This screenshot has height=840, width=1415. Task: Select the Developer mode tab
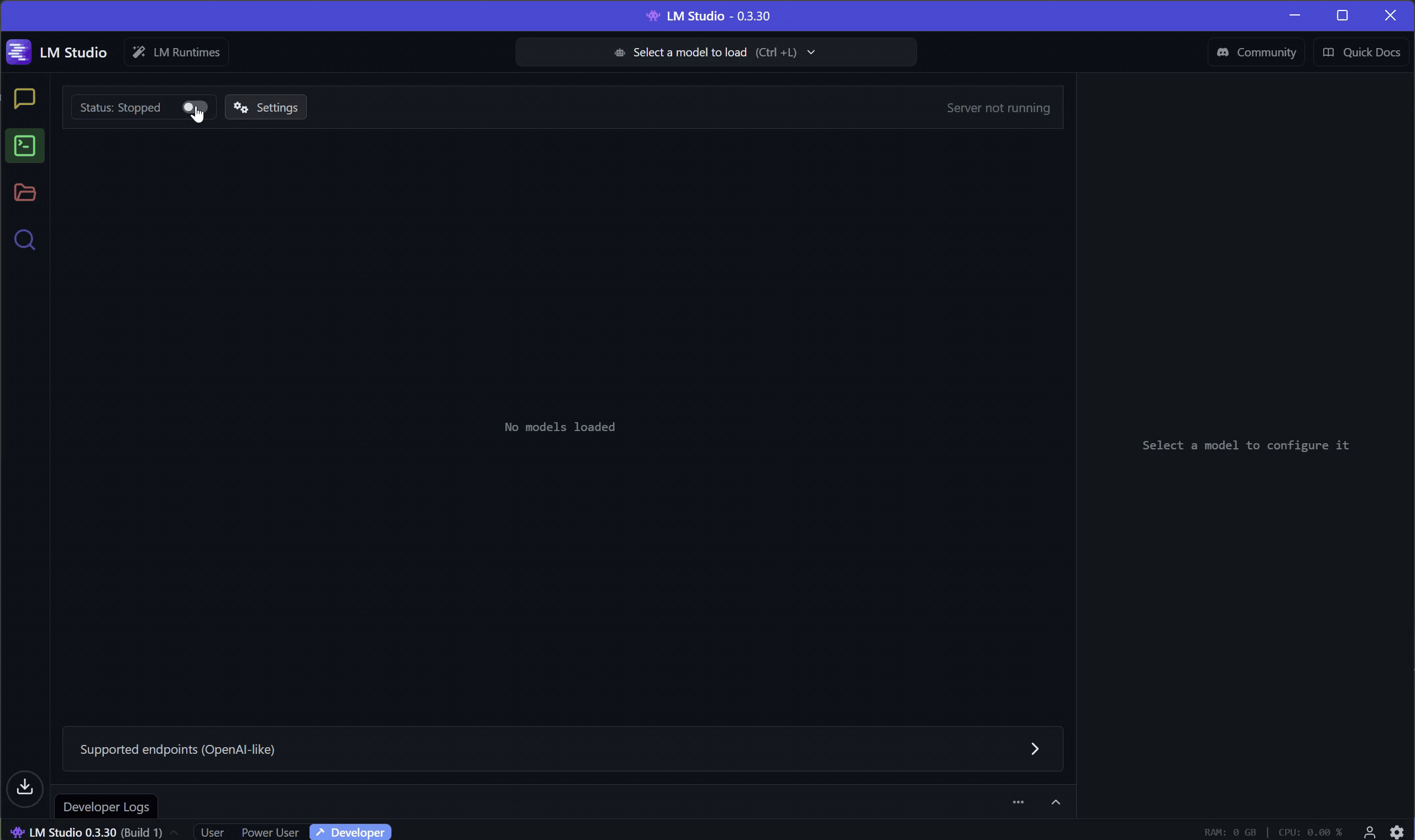click(350, 832)
